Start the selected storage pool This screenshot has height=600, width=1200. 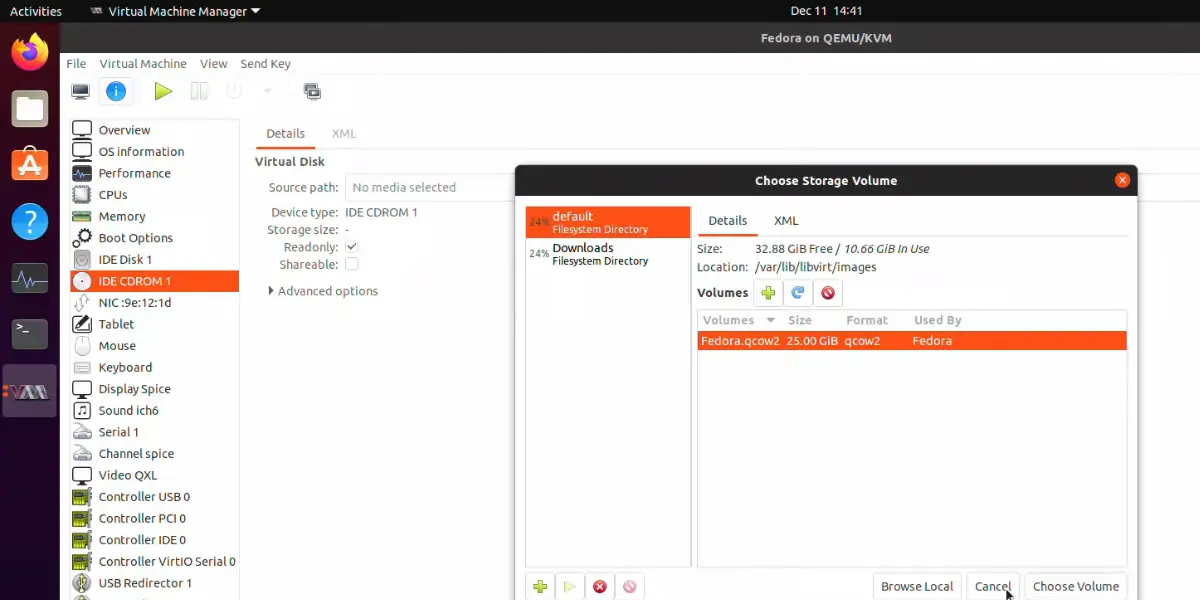click(570, 587)
